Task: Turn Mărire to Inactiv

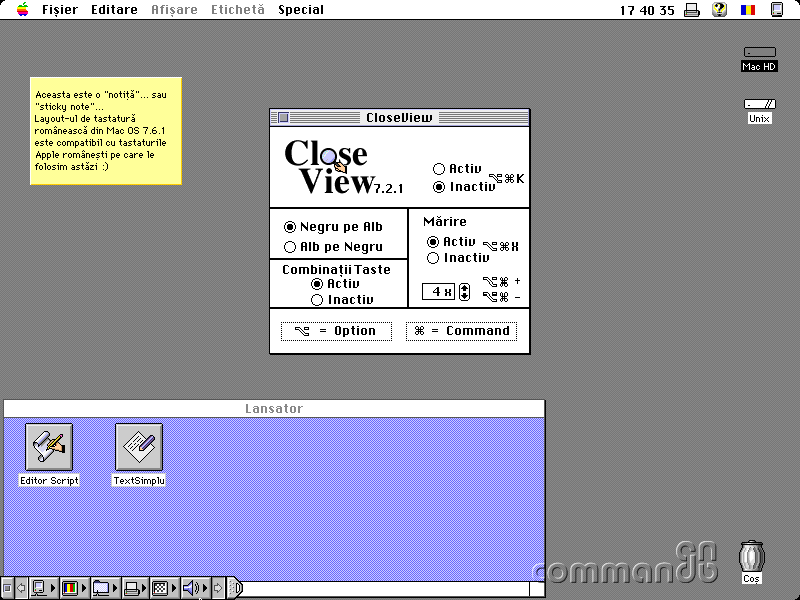Action: click(x=458, y=258)
